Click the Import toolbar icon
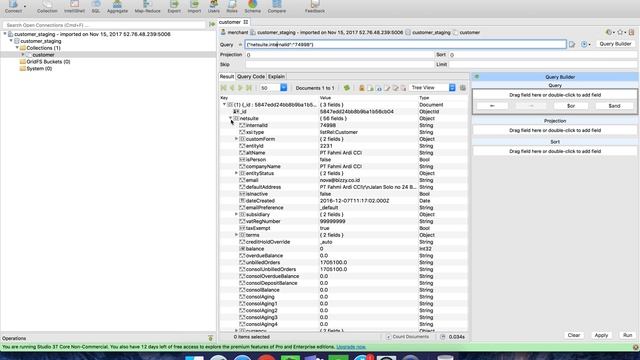640x360 pixels. point(194,6)
